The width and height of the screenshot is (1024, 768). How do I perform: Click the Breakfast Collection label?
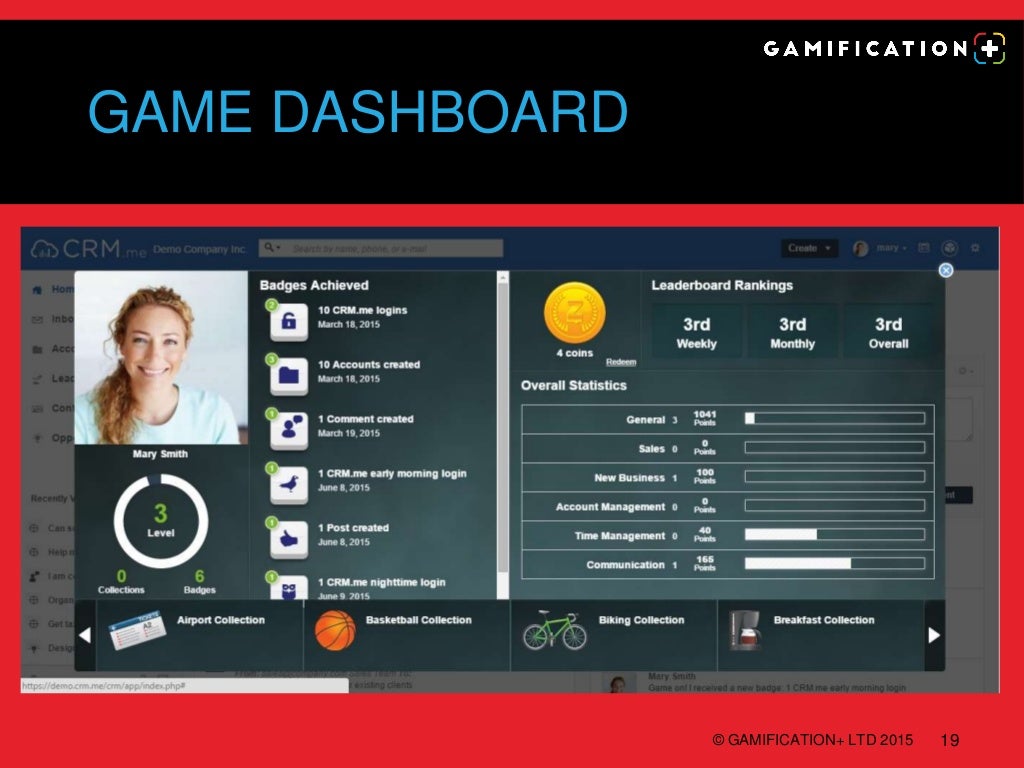coord(824,620)
